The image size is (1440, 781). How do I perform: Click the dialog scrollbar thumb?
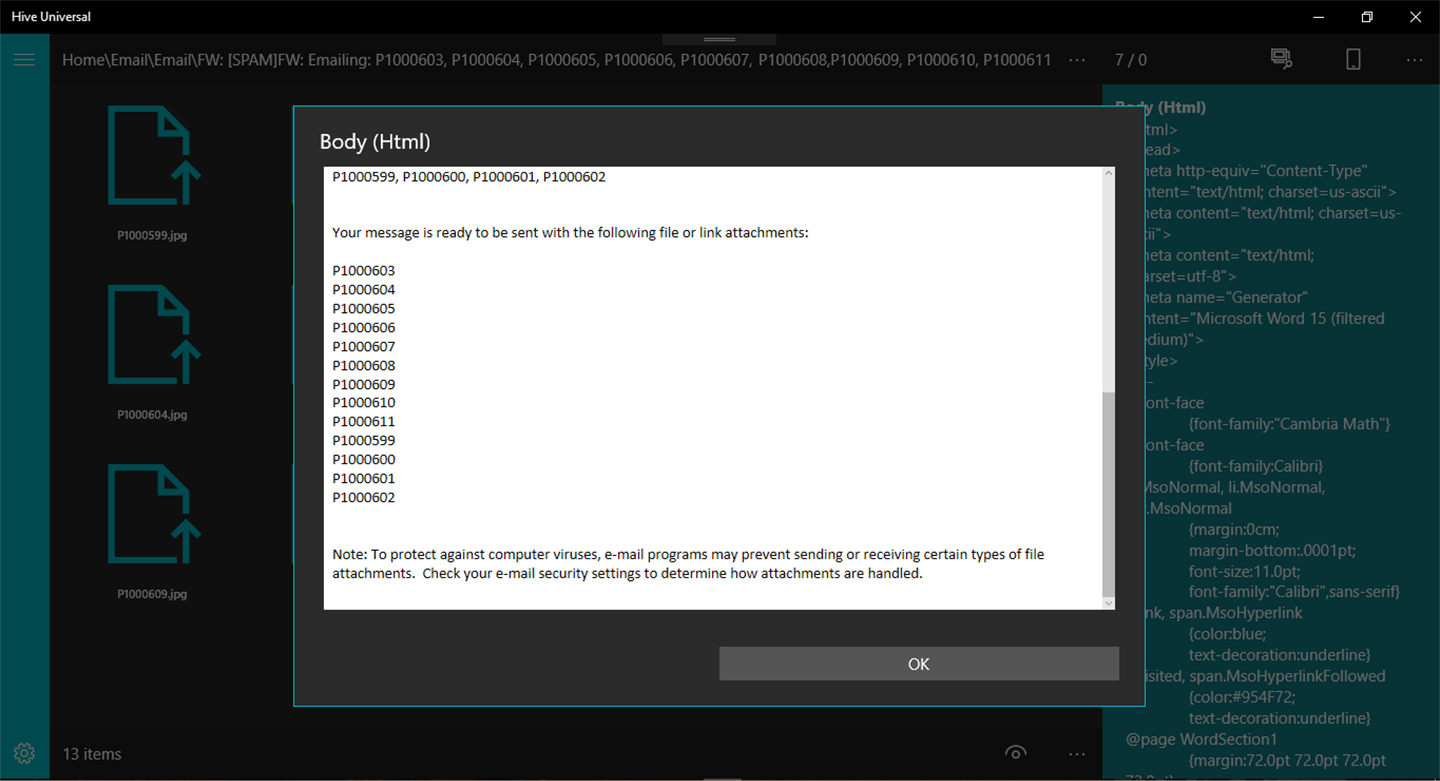coord(1108,494)
